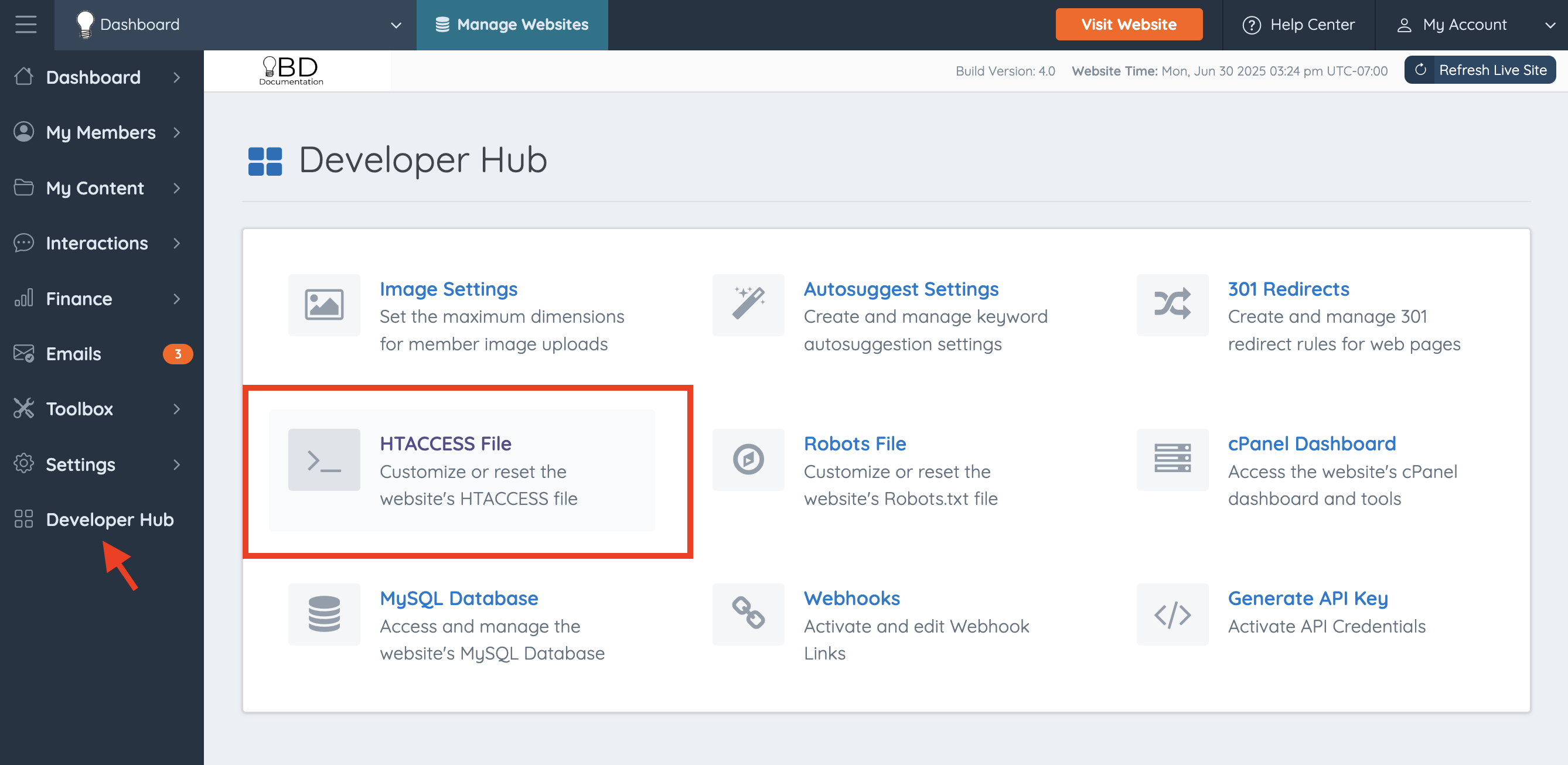Click the Webhooks chain link icon
This screenshot has height=765, width=1568.
pyautogui.click(x=748, y=614)
